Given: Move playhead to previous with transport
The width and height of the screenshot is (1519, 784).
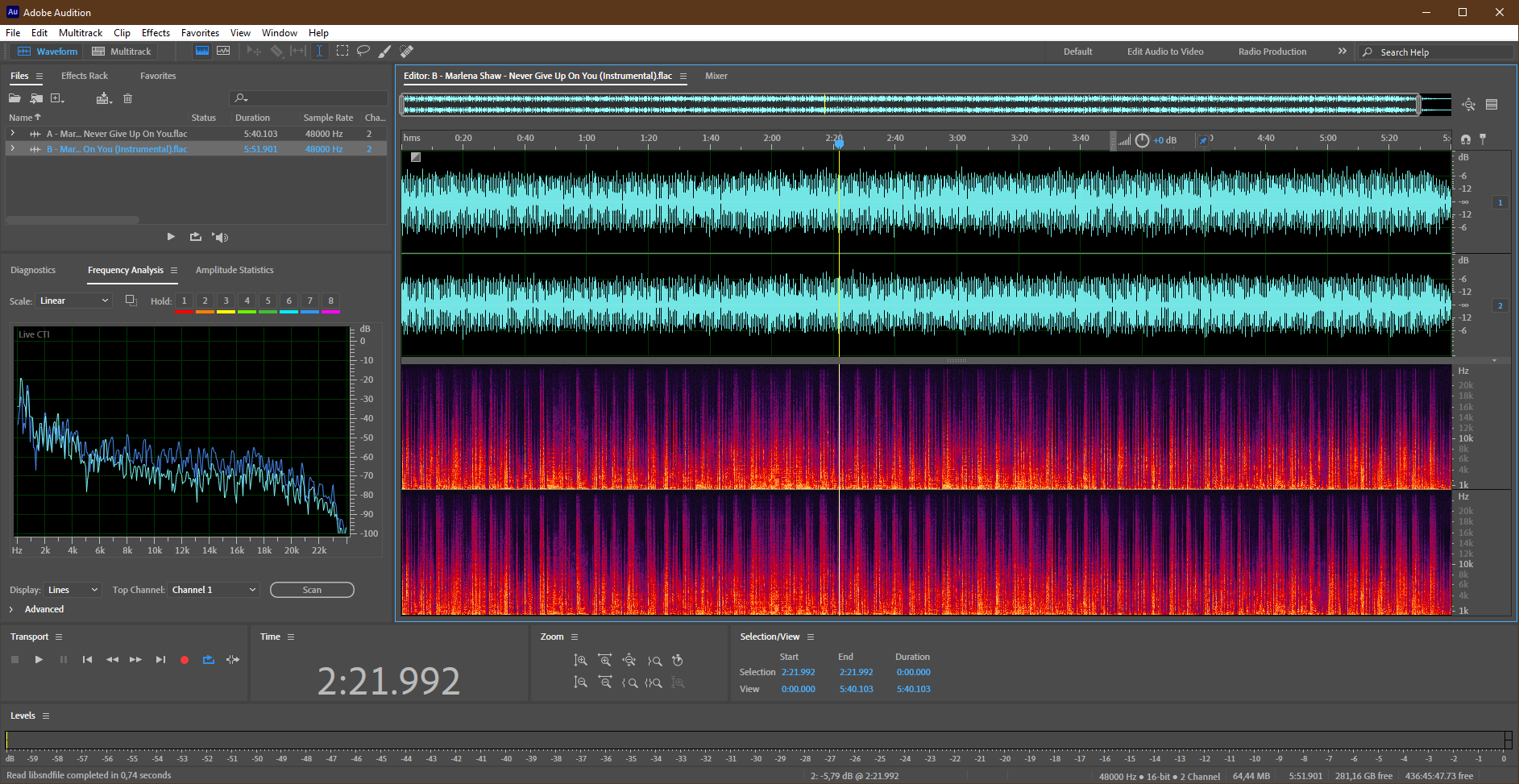Looking at the screenshot, I should pyautogui.click(x=87, y=660).
